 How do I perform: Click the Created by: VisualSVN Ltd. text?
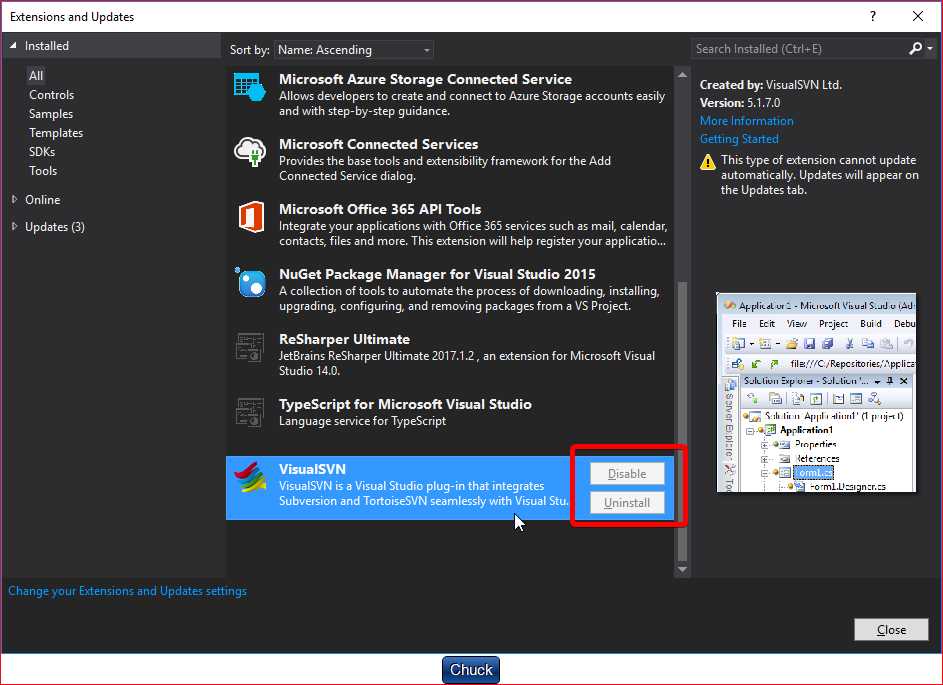(x=770, y=85)
